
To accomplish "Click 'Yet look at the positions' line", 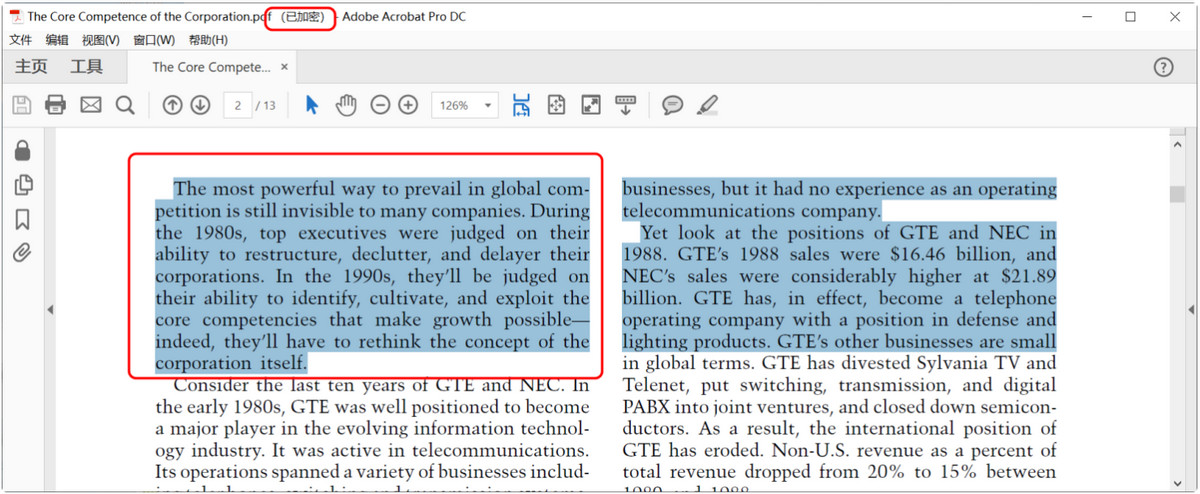I will [848, 233].
